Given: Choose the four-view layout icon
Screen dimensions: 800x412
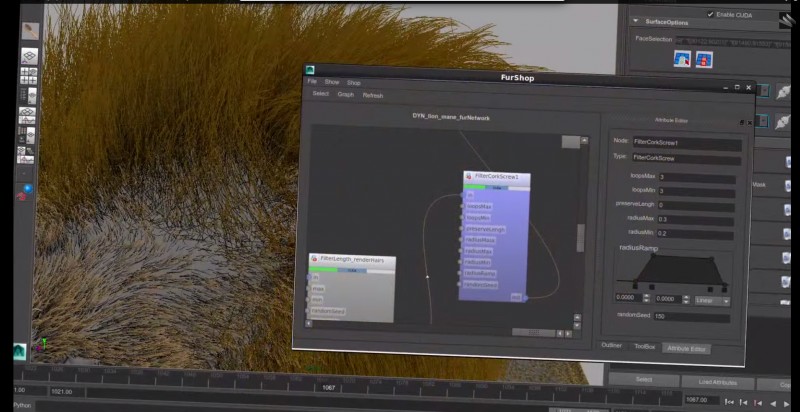Looking at the screenshot, I should (x=29, y=75).
